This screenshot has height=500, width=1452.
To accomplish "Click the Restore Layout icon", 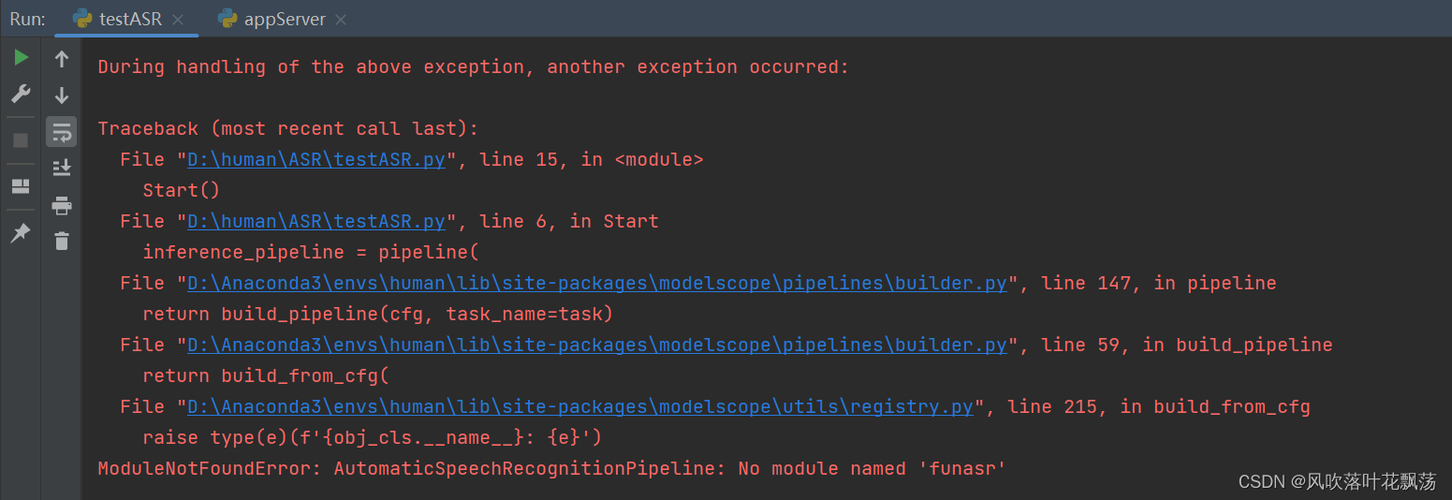I will (20, 187).
